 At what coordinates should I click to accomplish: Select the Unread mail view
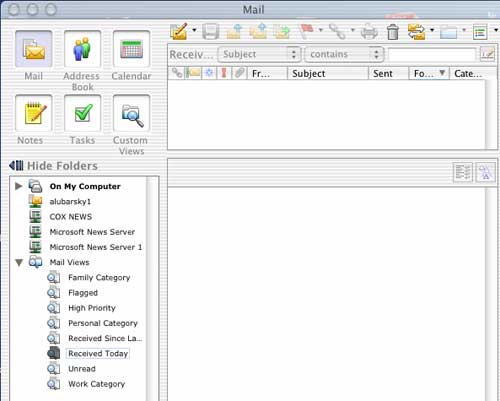point(82,369)
